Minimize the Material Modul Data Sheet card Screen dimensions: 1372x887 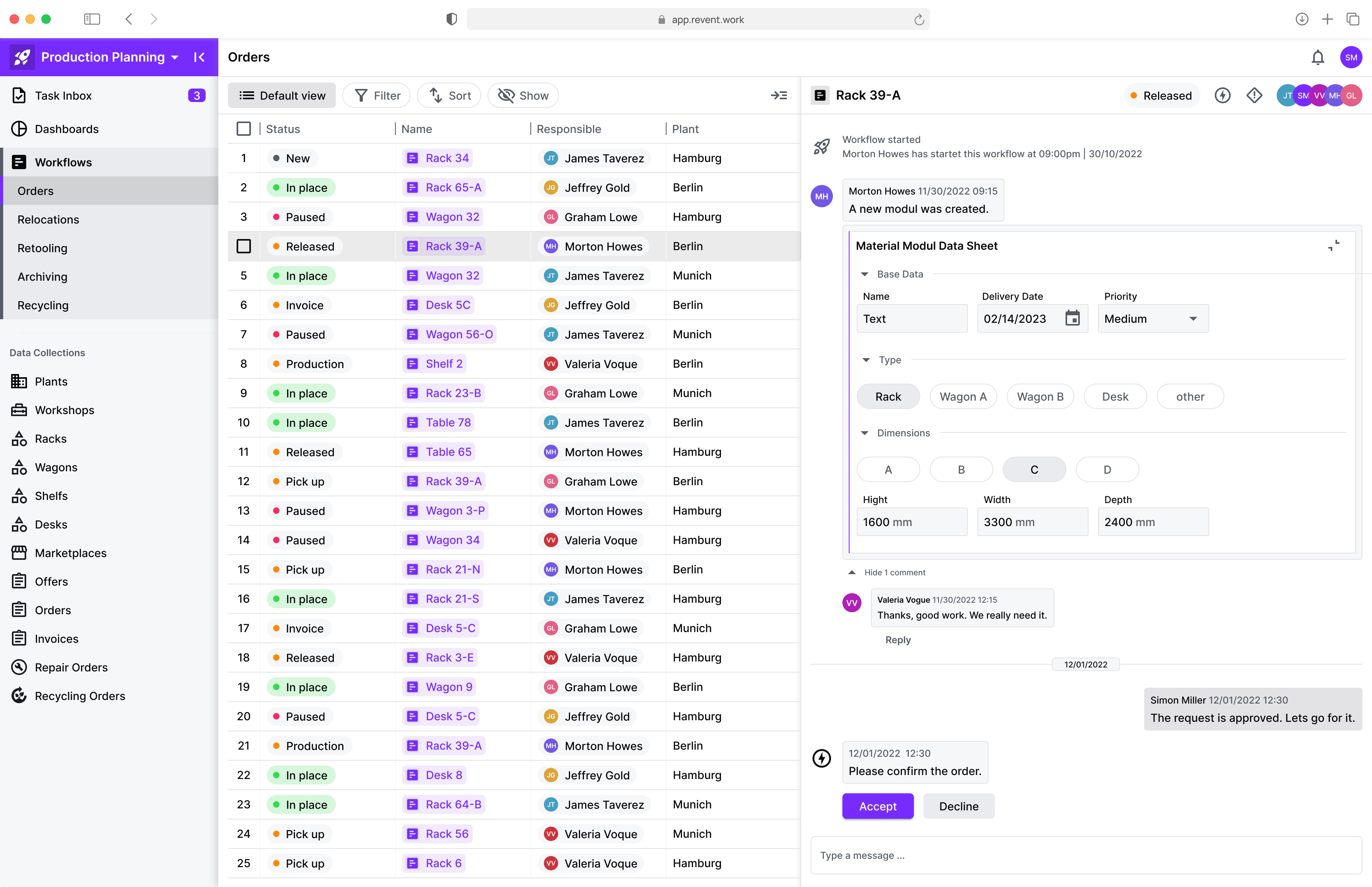coord(1333,245)
